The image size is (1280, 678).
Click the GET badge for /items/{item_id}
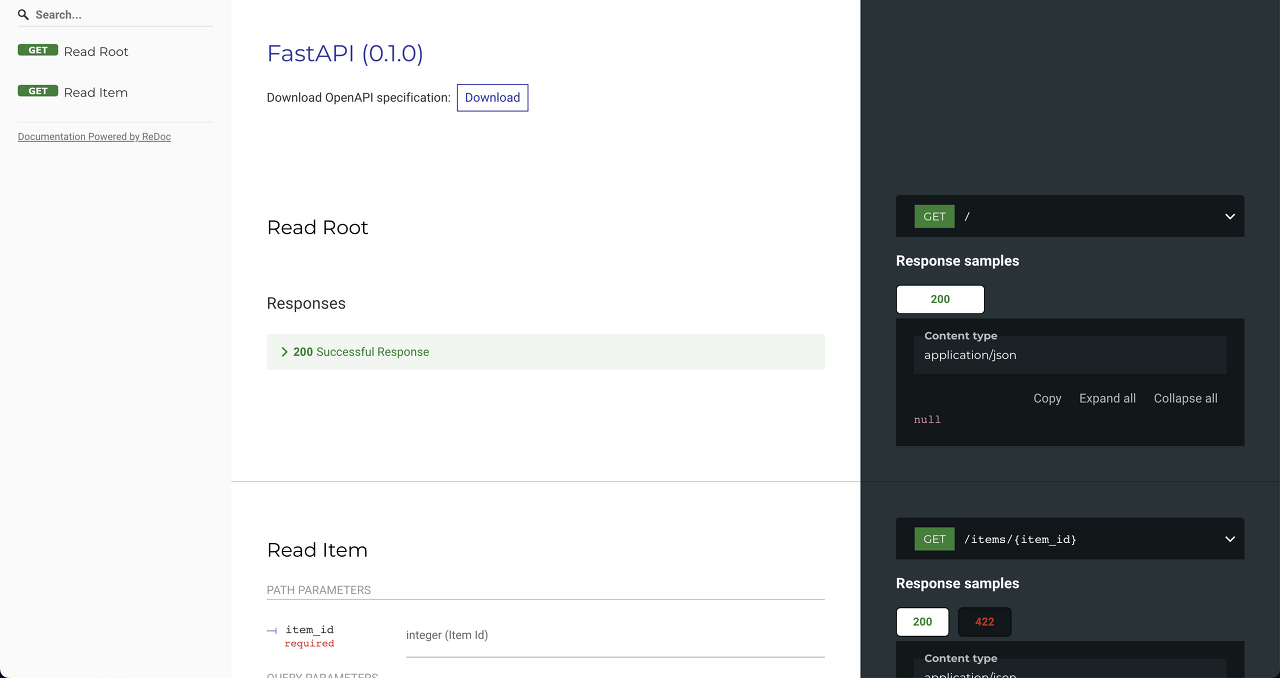click(934, 539)
